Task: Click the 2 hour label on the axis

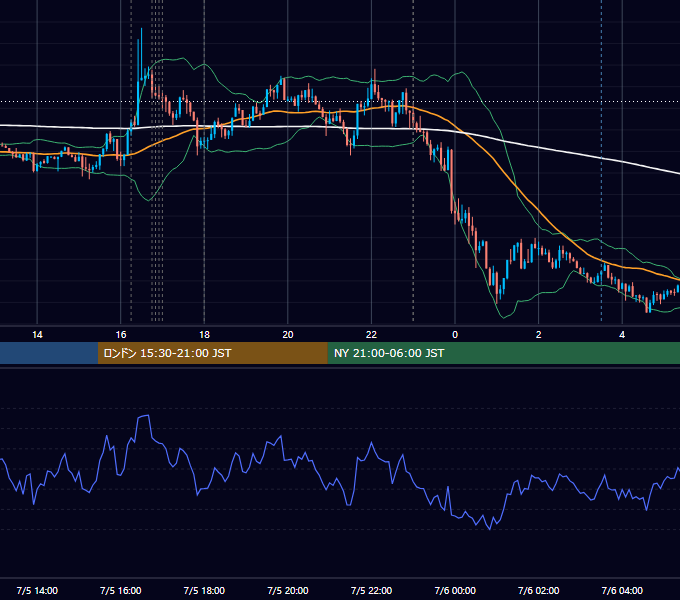Action: point(539,335)
